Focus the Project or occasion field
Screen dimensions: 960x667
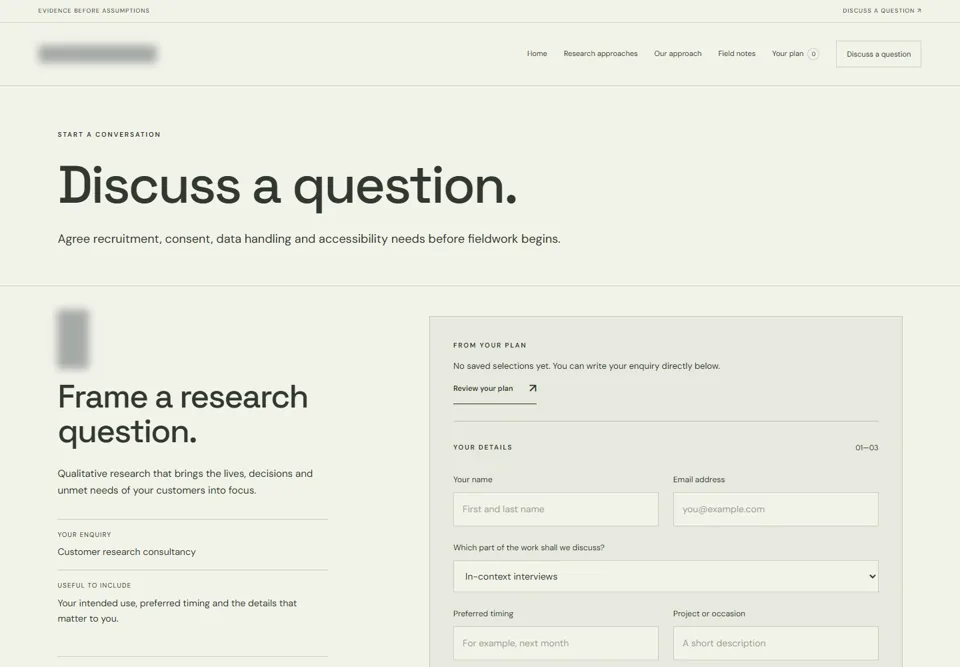[775, 643]
